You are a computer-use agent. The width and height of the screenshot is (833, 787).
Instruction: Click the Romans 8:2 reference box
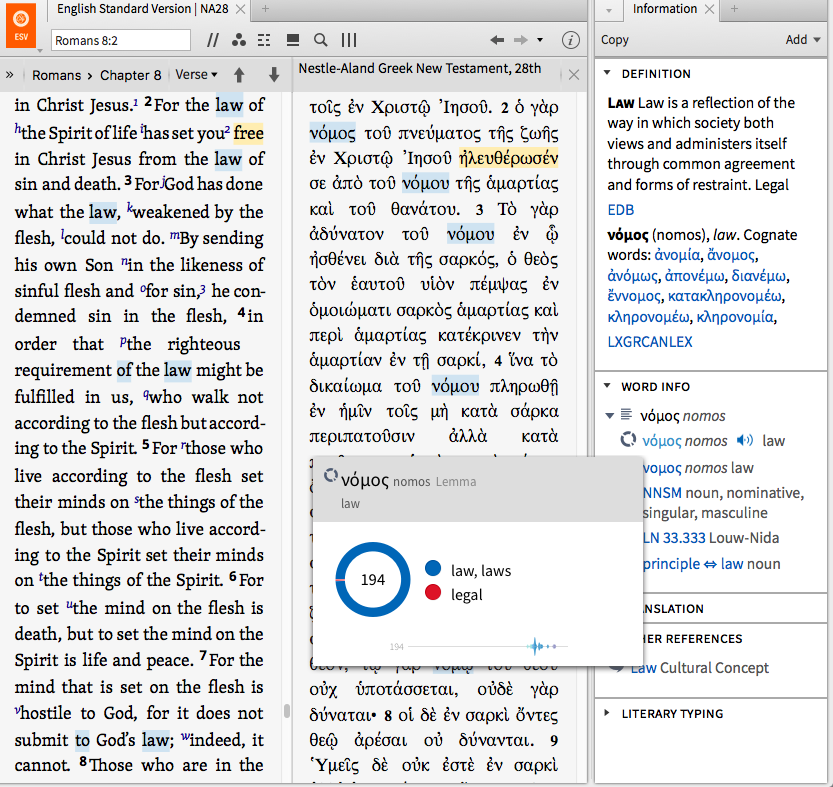coord(121,40)
